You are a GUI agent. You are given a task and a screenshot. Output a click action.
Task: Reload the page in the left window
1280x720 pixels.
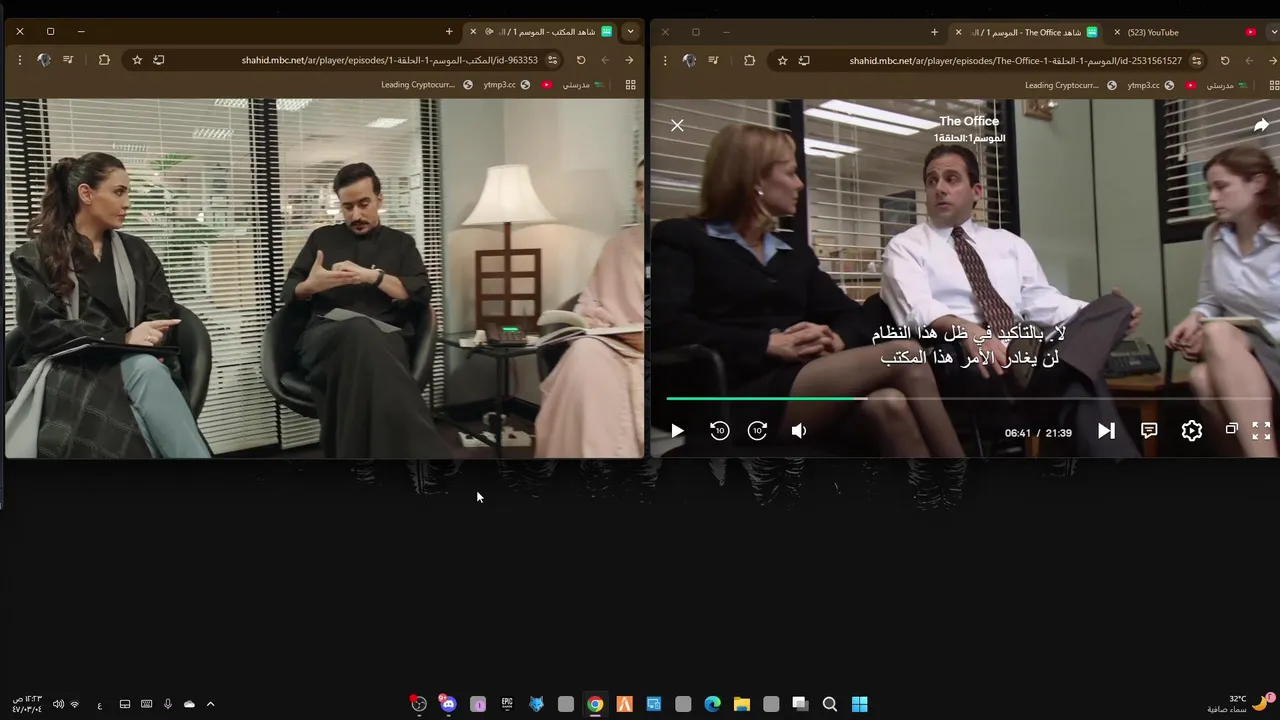click(581, 60)
